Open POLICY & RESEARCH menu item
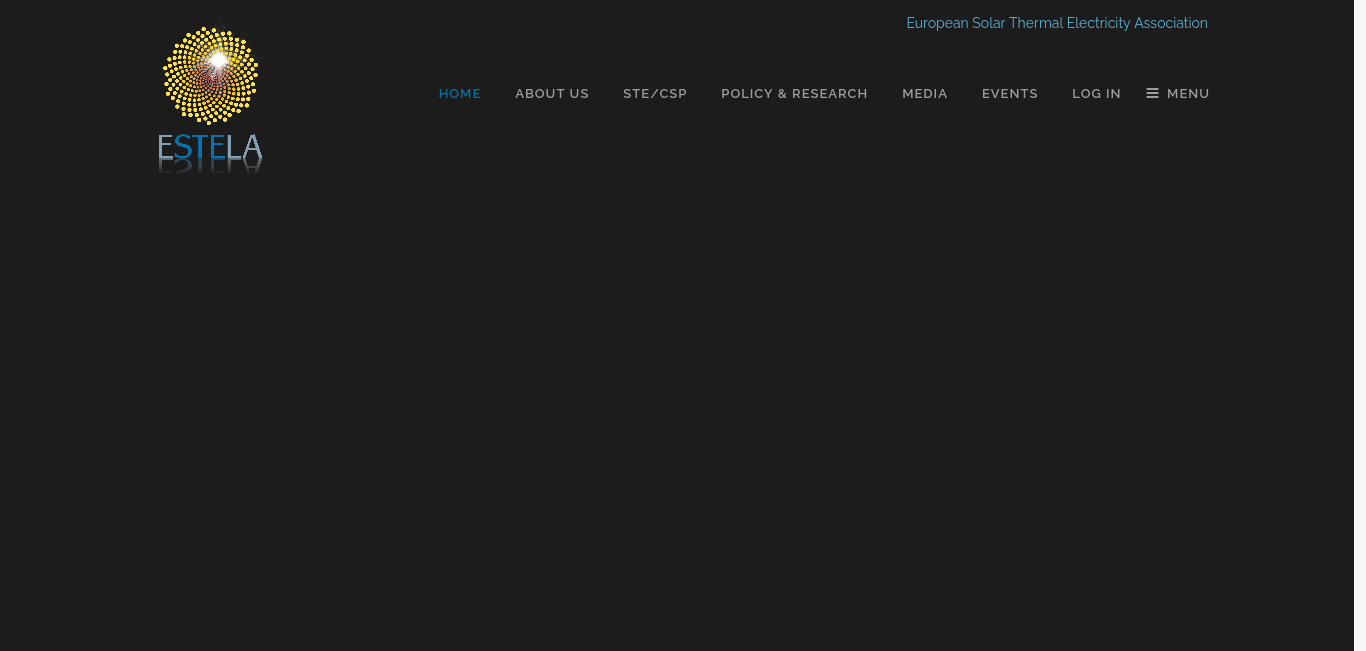The height and width of the screenshot is (651, 1366). click(x=794, y=93)
